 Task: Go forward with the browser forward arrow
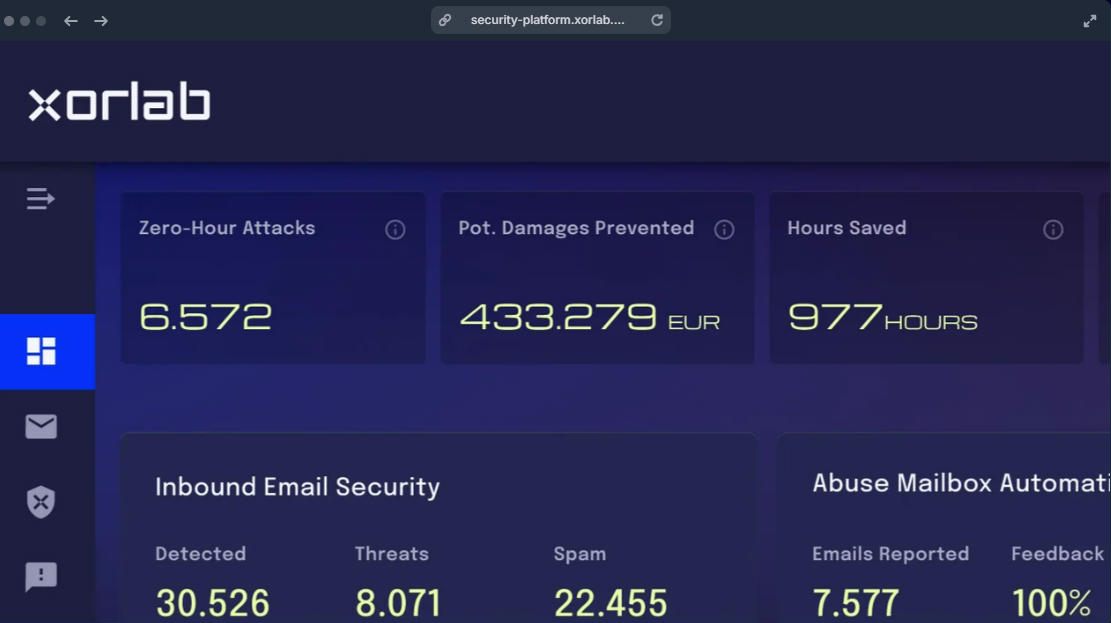click(101, 21)
